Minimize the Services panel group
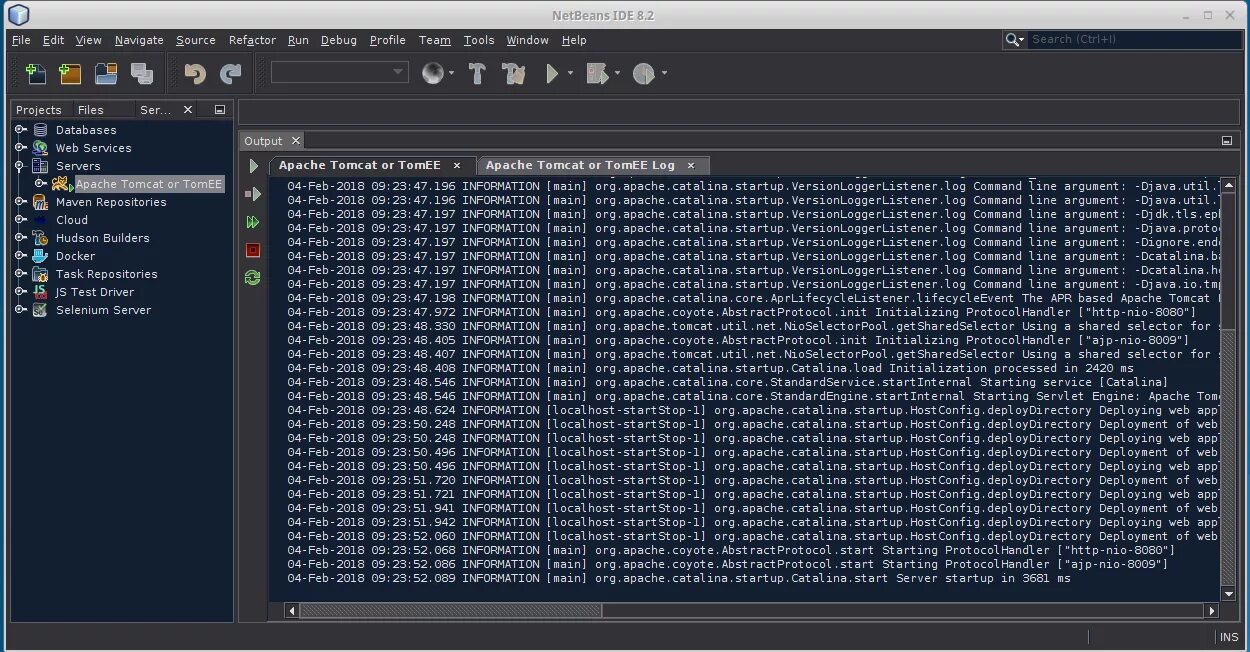 (x=220, y=110)
